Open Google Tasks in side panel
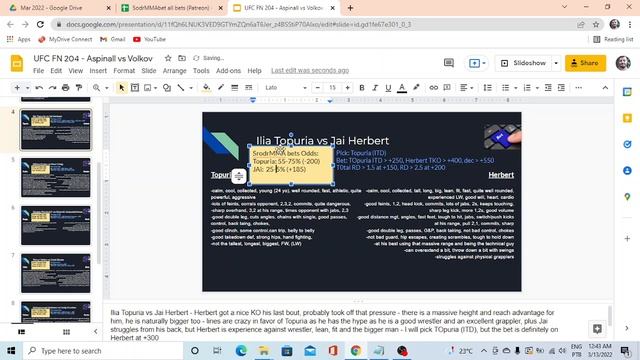This screenshot has height=360, width=640. (627, 144)
